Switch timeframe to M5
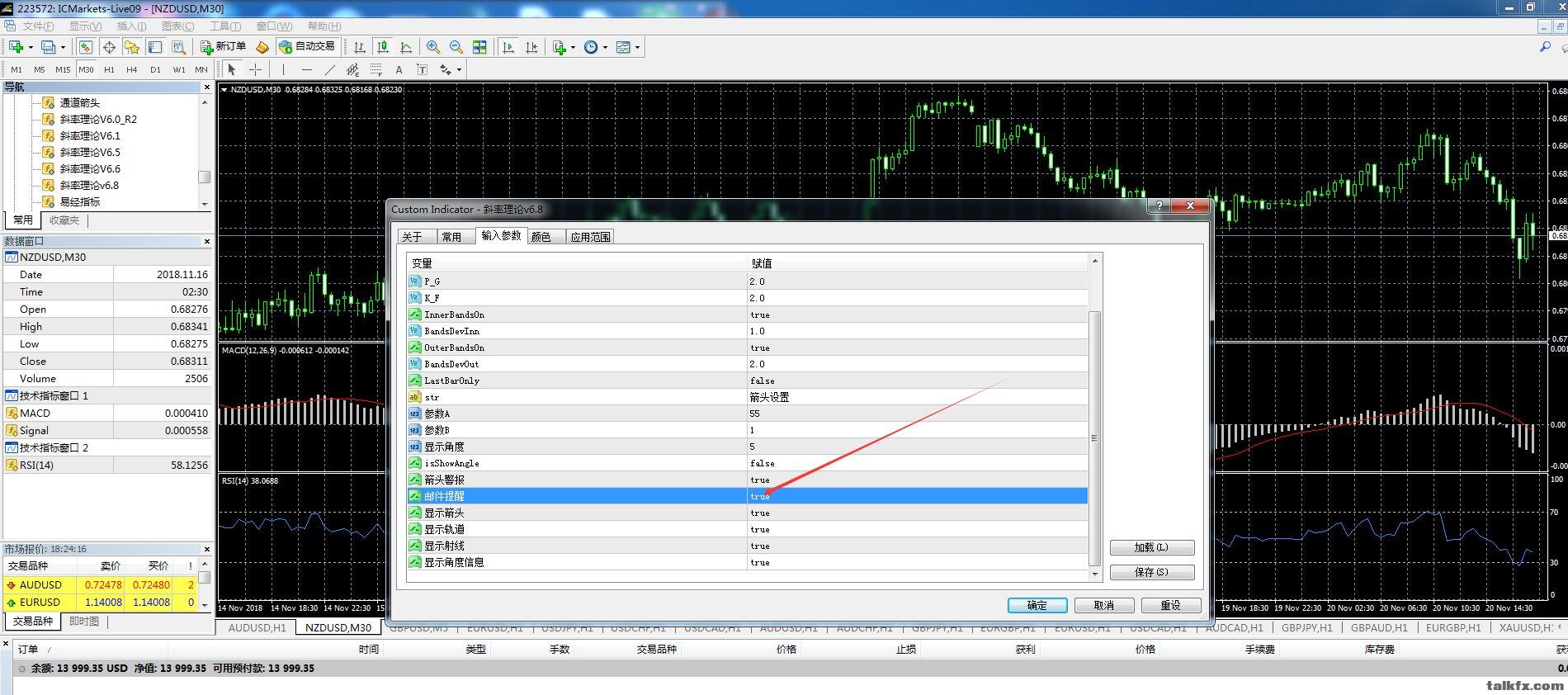Image resolution: width=1568 pixels, height=695 pixels. (x=39, y=69)
